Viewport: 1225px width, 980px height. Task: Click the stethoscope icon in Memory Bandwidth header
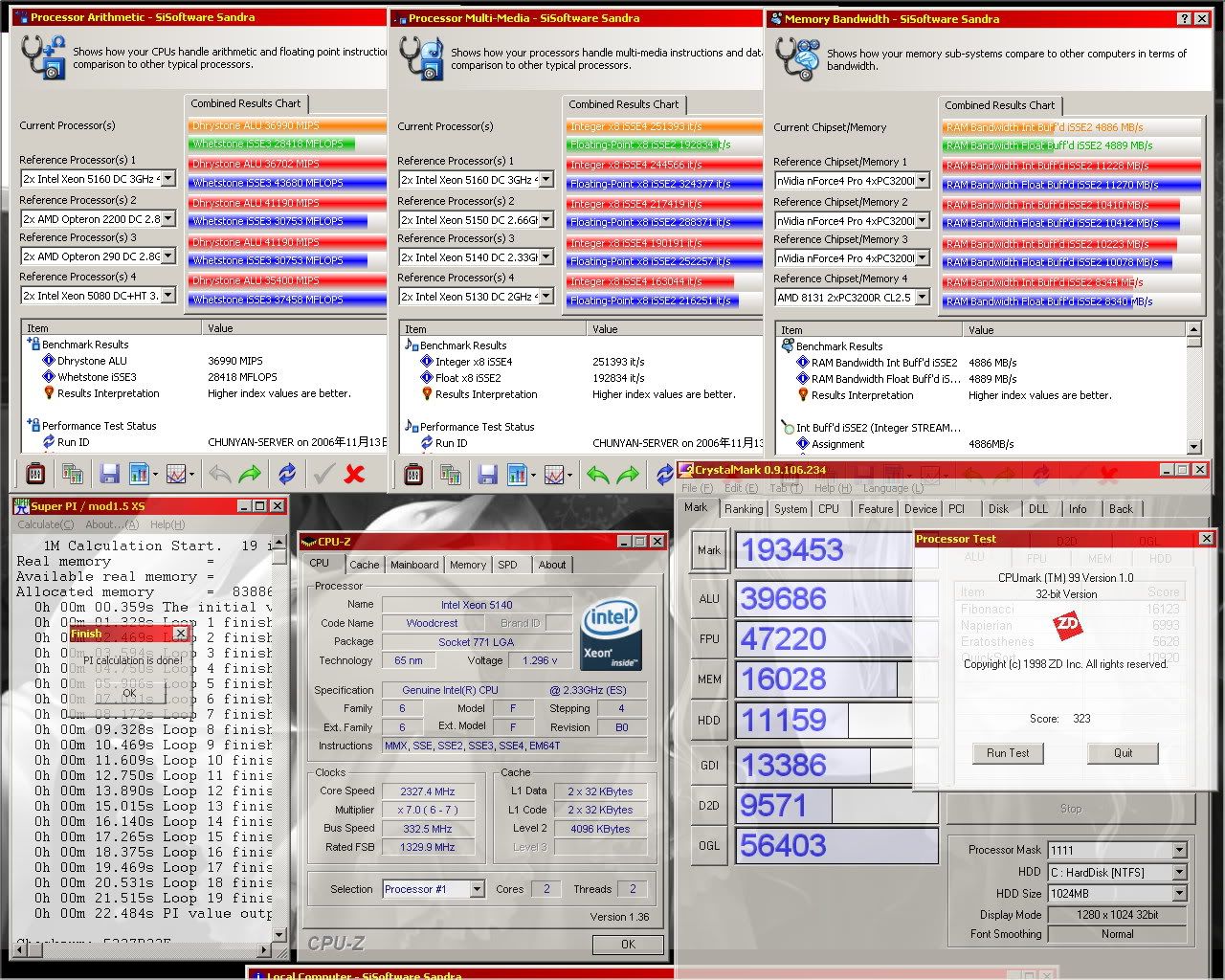tap(797, 58)
